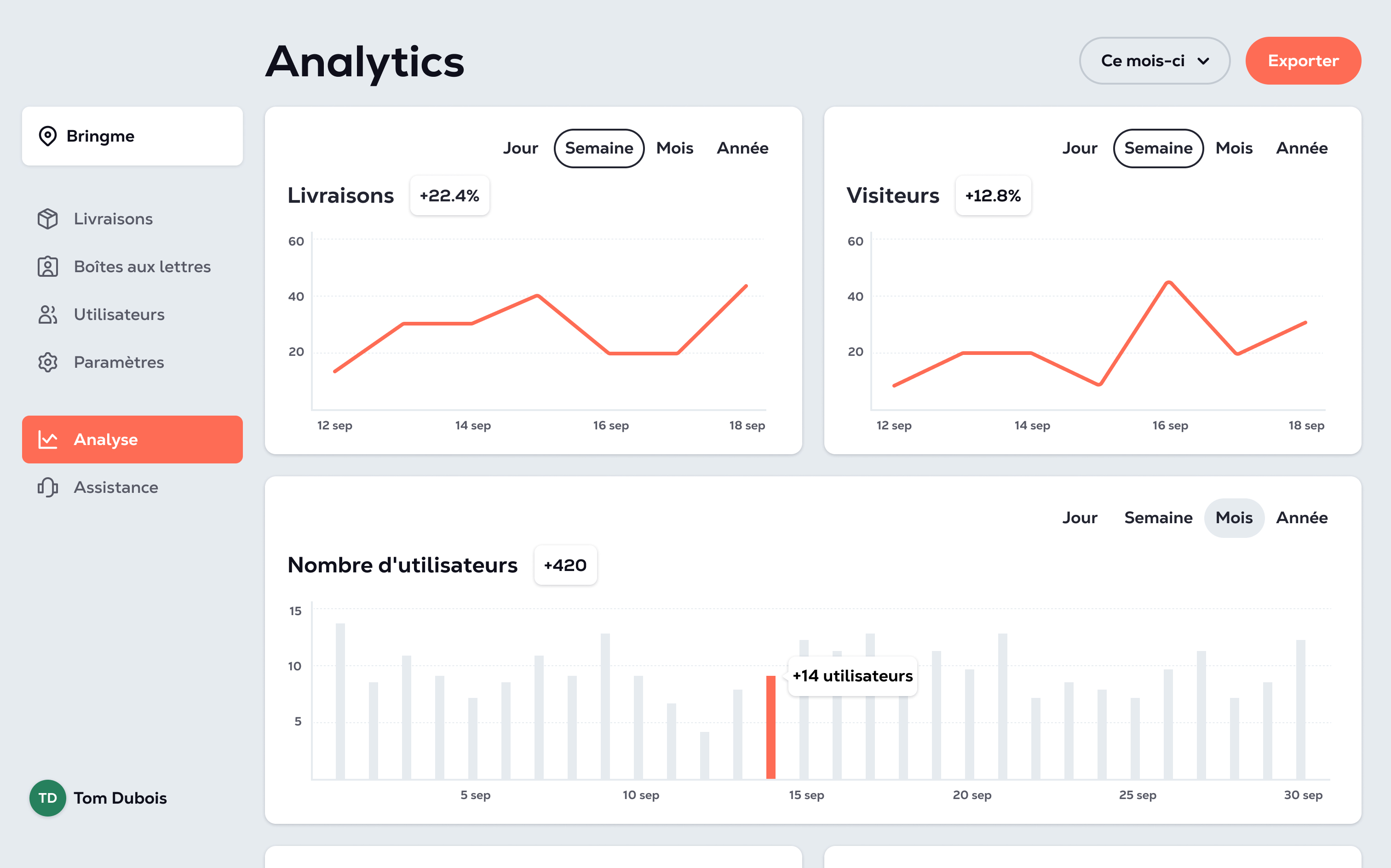The height and width of the screenshot is (868, 1391).
Task: Click the highlighted orange bar in users chart
Action: click(771, 727)
